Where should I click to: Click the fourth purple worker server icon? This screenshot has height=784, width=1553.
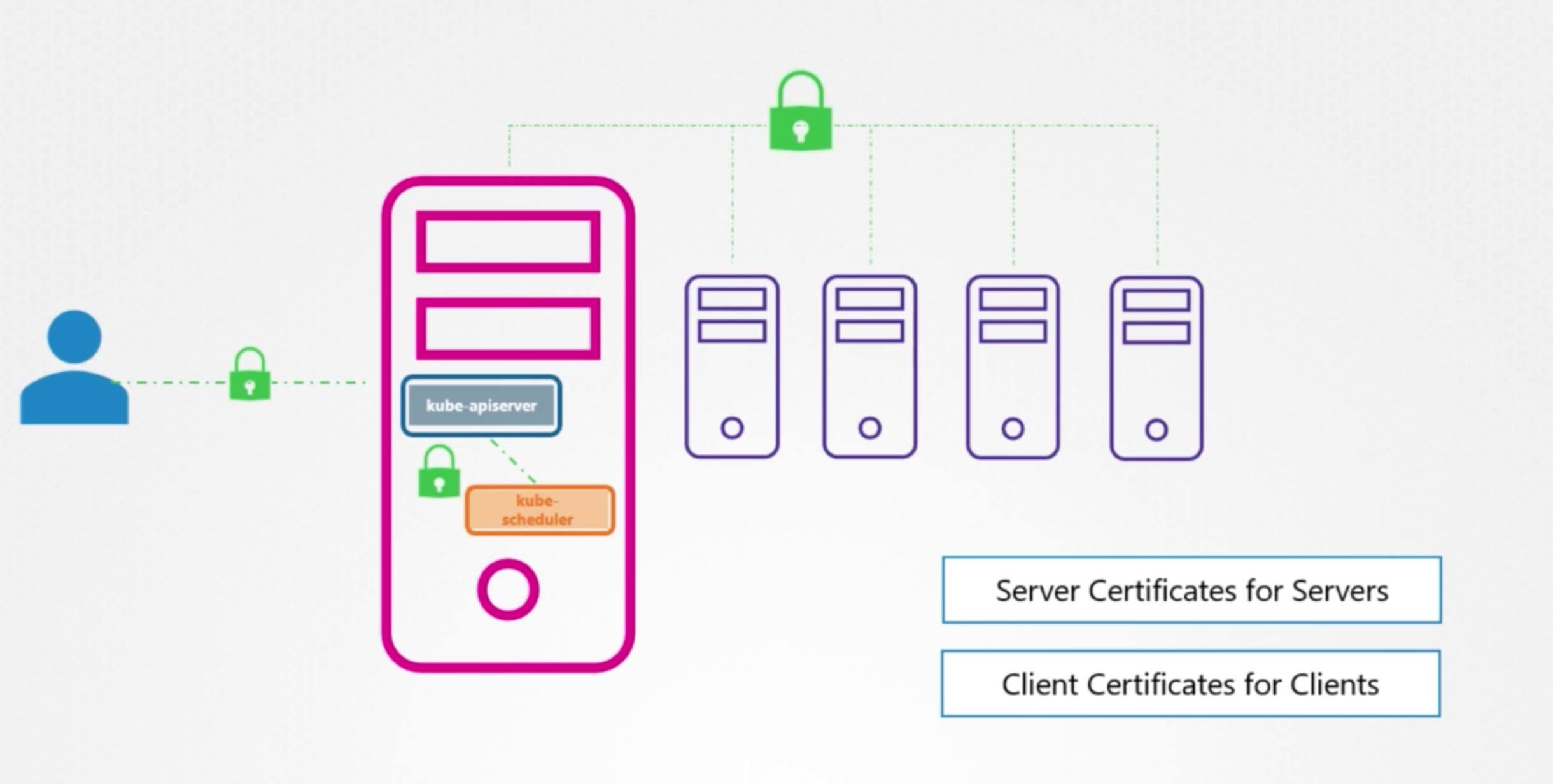[1156, 368]
